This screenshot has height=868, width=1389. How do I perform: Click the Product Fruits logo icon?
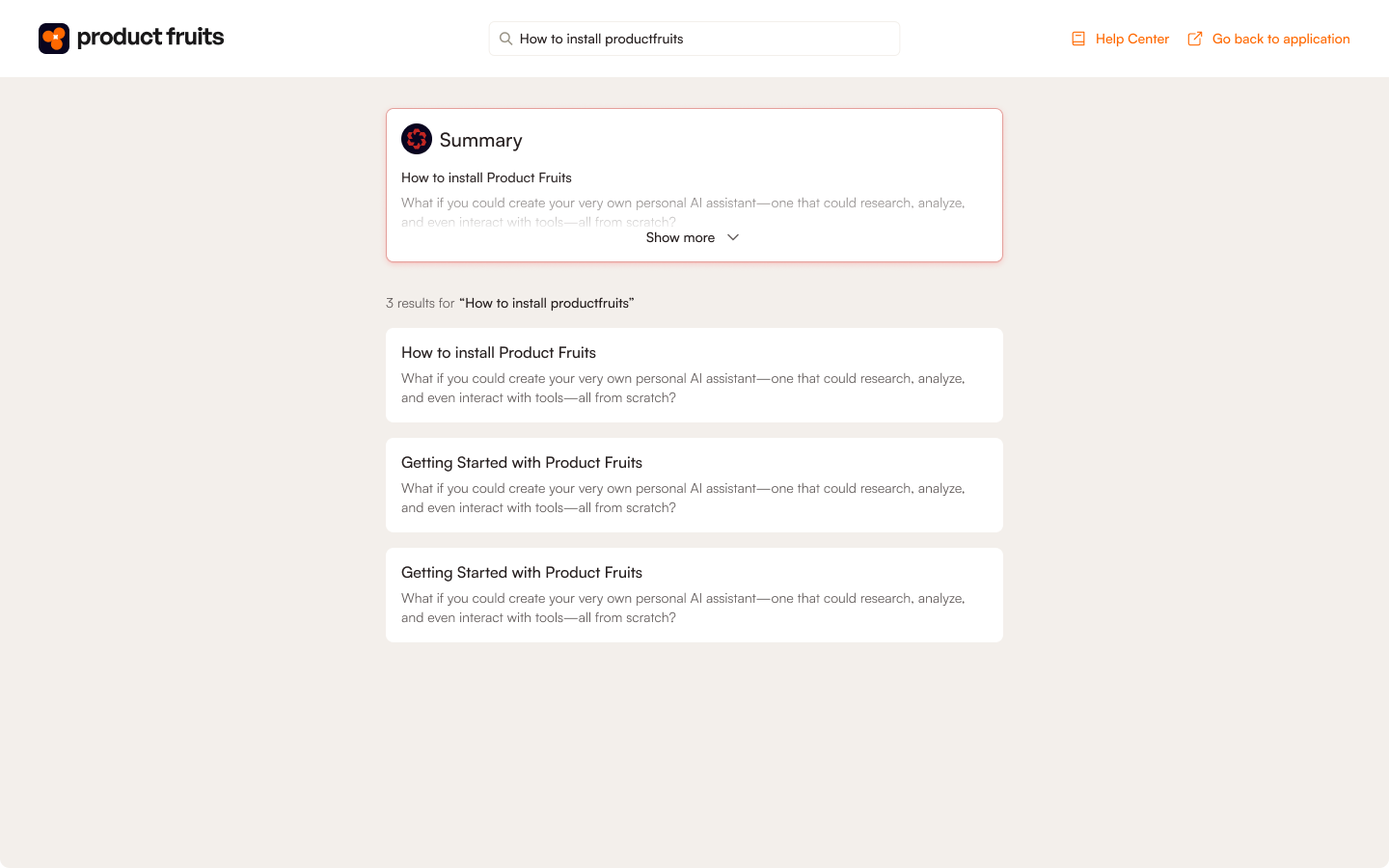[x=54, y=39]
